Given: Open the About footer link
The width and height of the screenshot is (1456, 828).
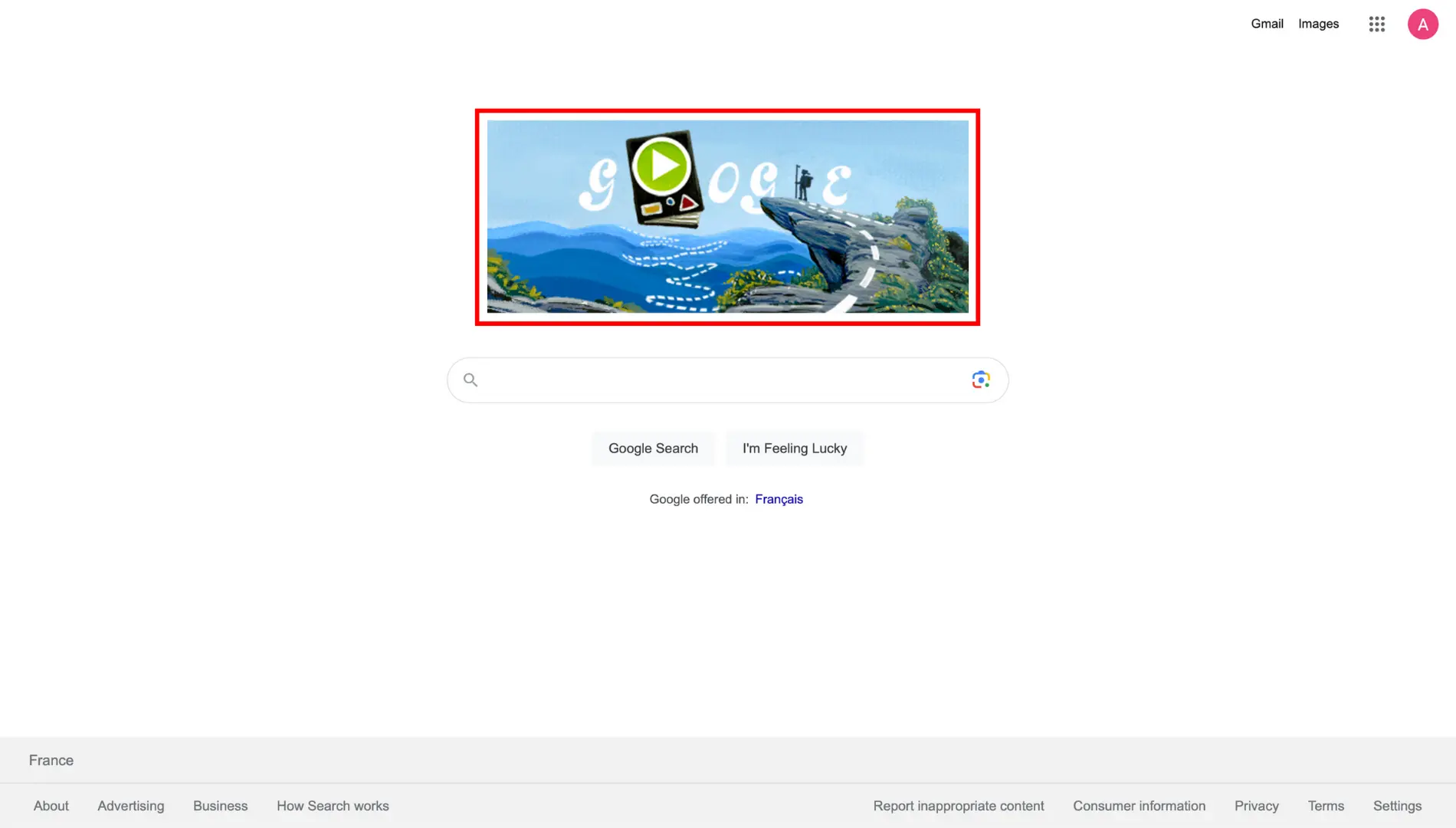Looking at the screenshot, I should 51,806.
